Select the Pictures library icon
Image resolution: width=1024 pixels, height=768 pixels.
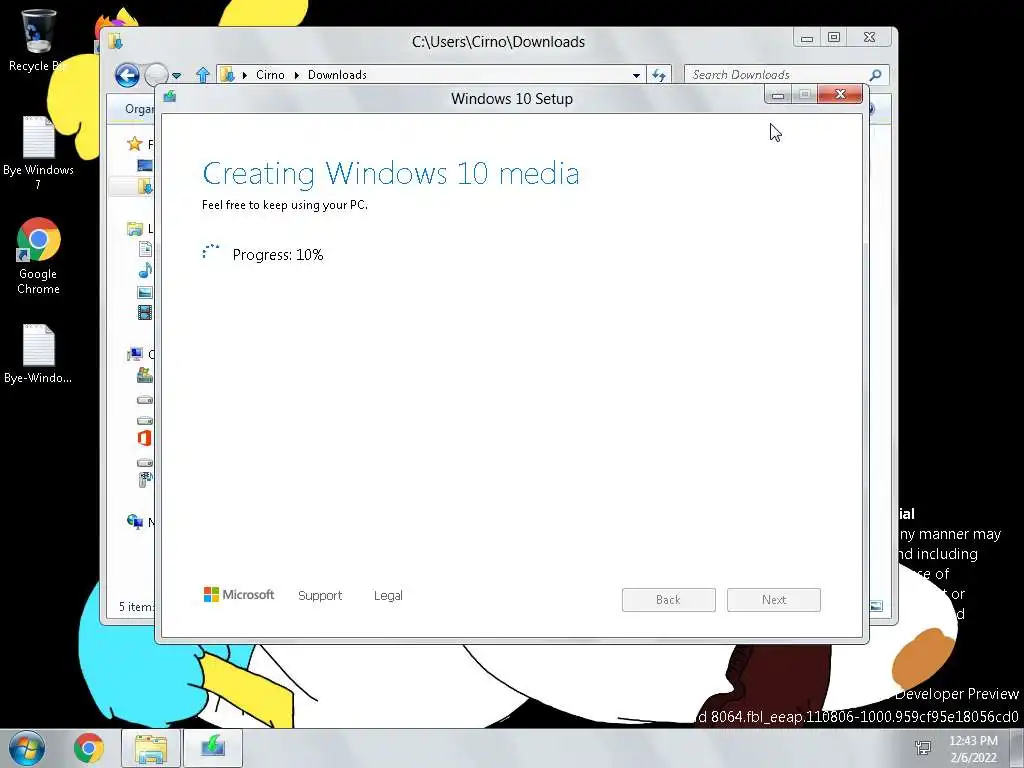click(x=145, y=292)
